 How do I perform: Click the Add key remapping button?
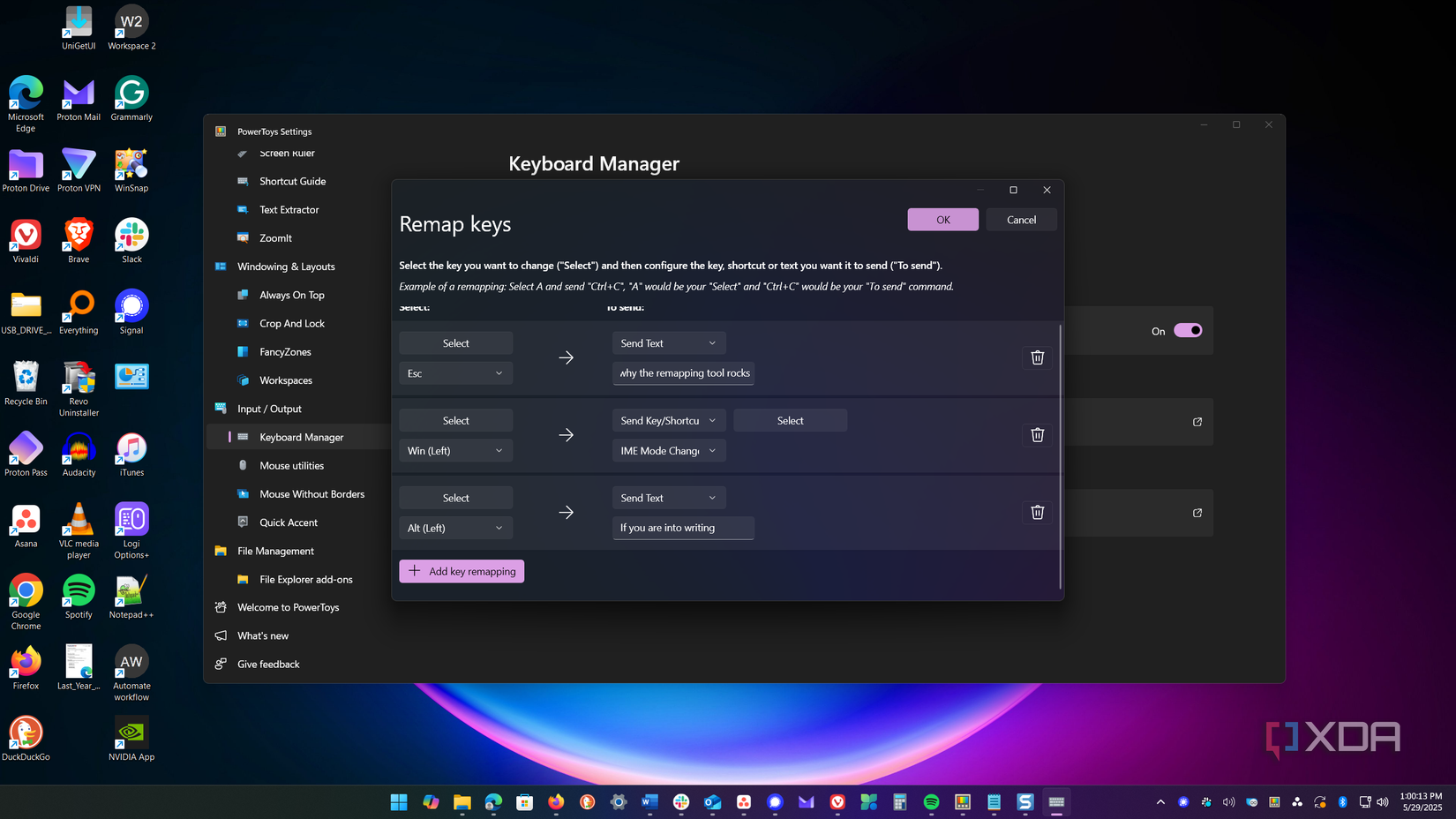[x=462, y=571]
